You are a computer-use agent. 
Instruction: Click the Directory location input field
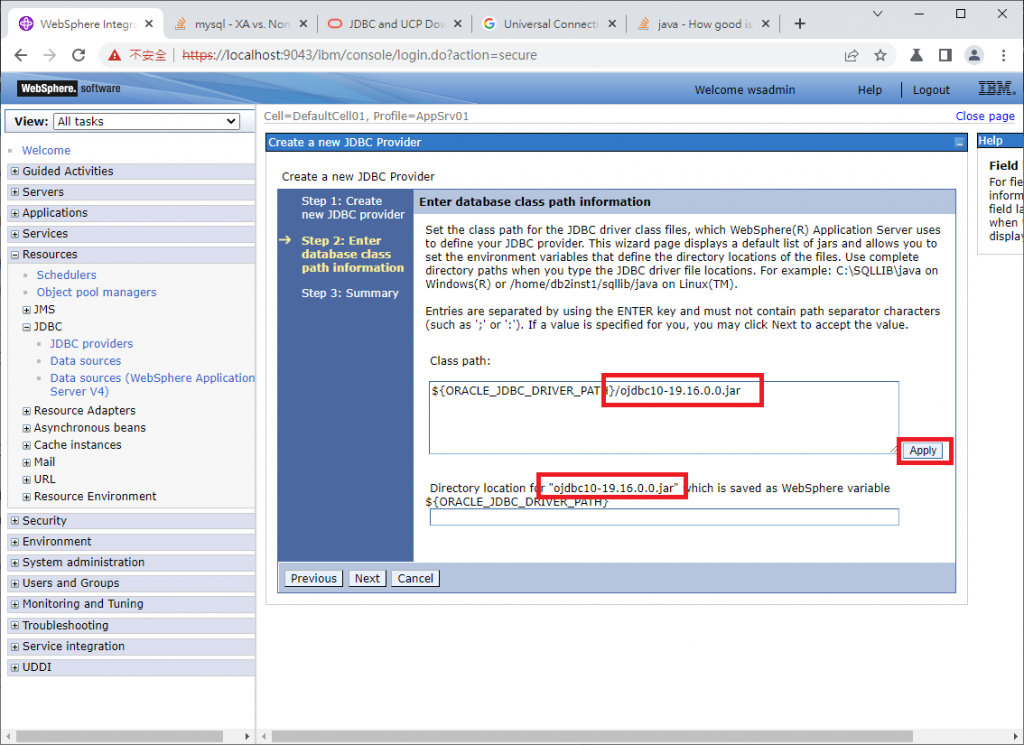(664, 517)
